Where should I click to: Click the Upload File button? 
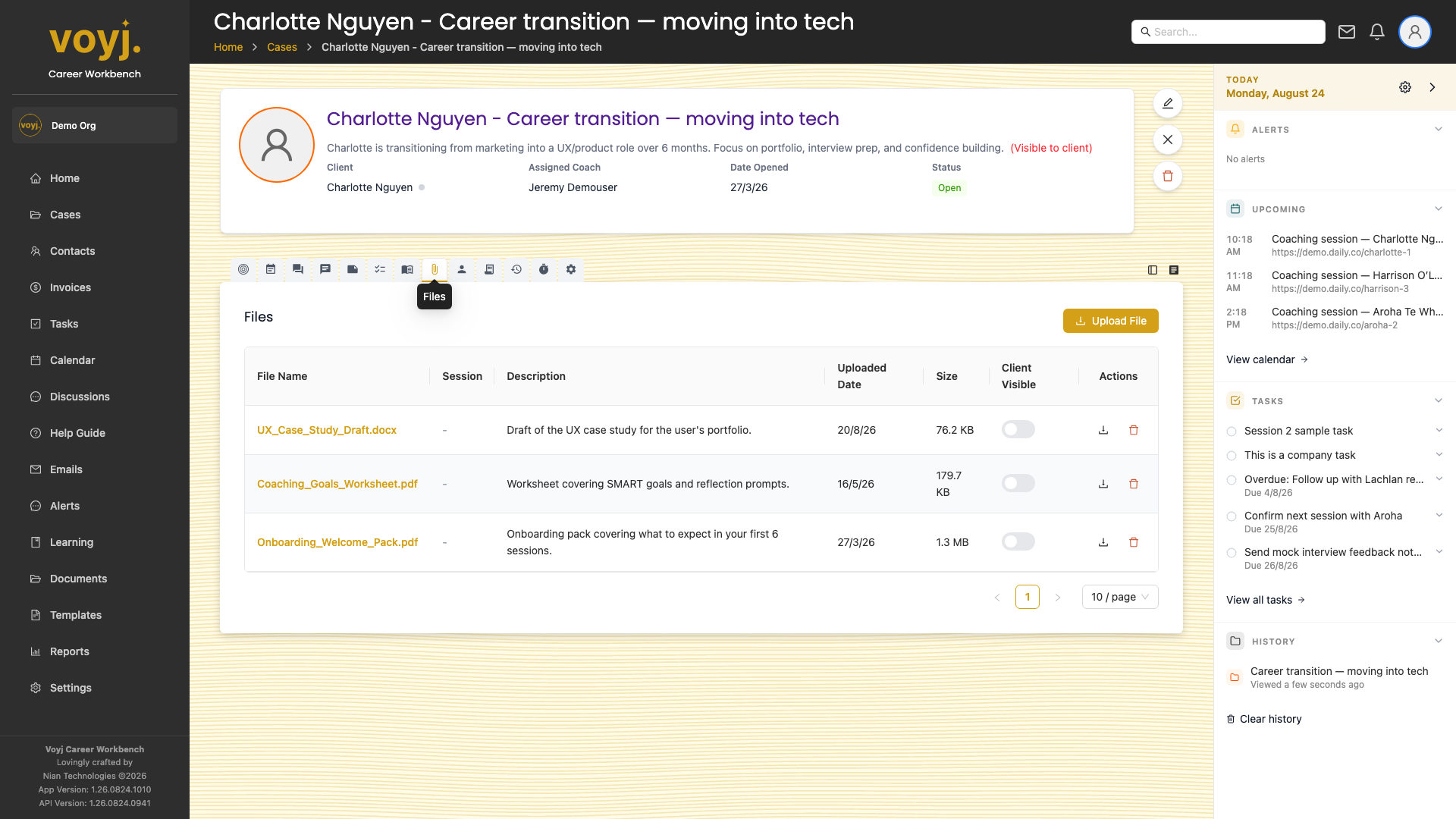1111,321
